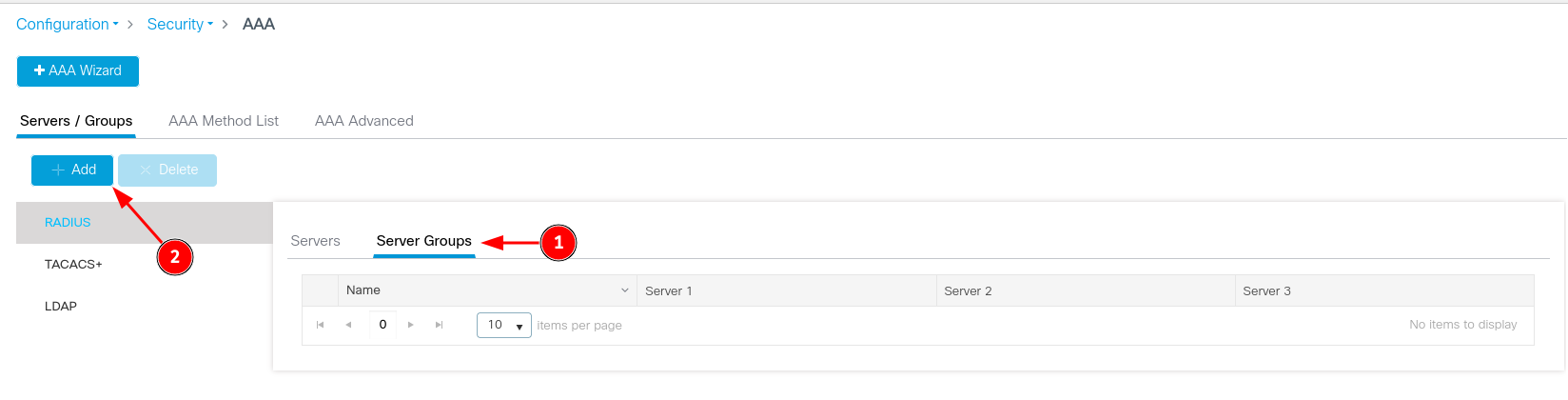Open the Name column filter chevron

(625, 290)
